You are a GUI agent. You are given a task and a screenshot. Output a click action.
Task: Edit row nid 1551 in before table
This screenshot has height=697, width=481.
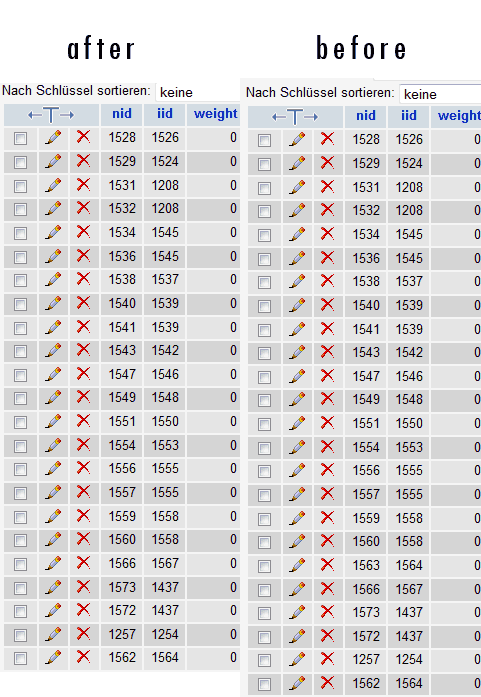(x=297, y=423)
